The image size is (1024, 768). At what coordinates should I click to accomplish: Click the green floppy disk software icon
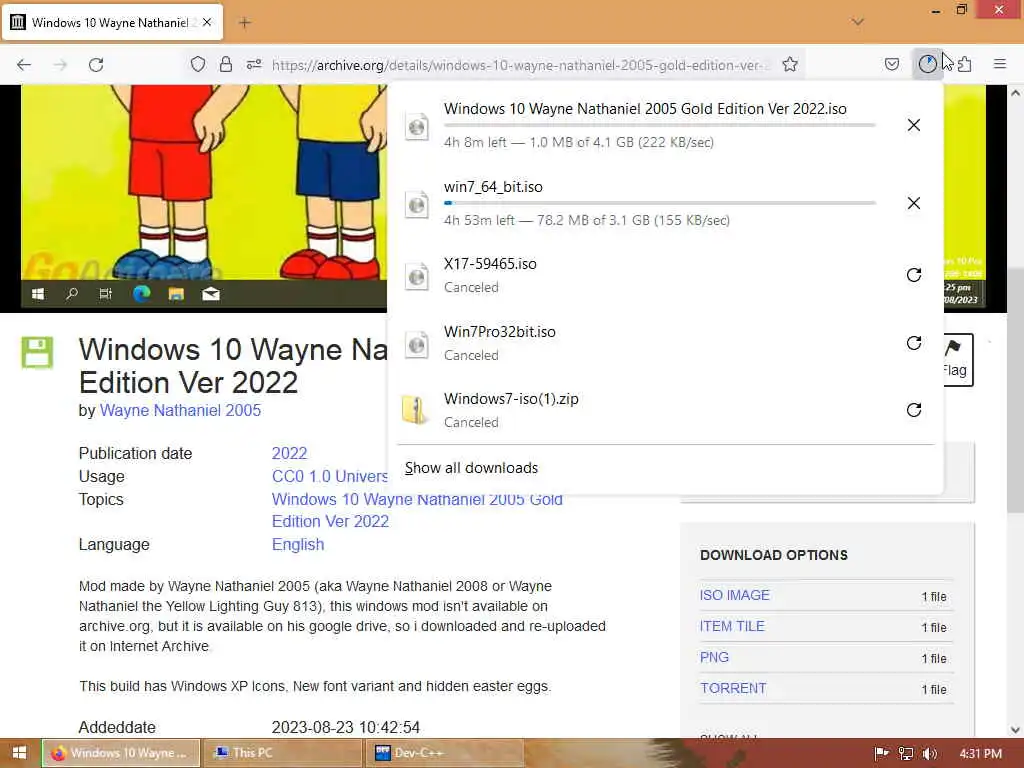[x=37, y=353]
